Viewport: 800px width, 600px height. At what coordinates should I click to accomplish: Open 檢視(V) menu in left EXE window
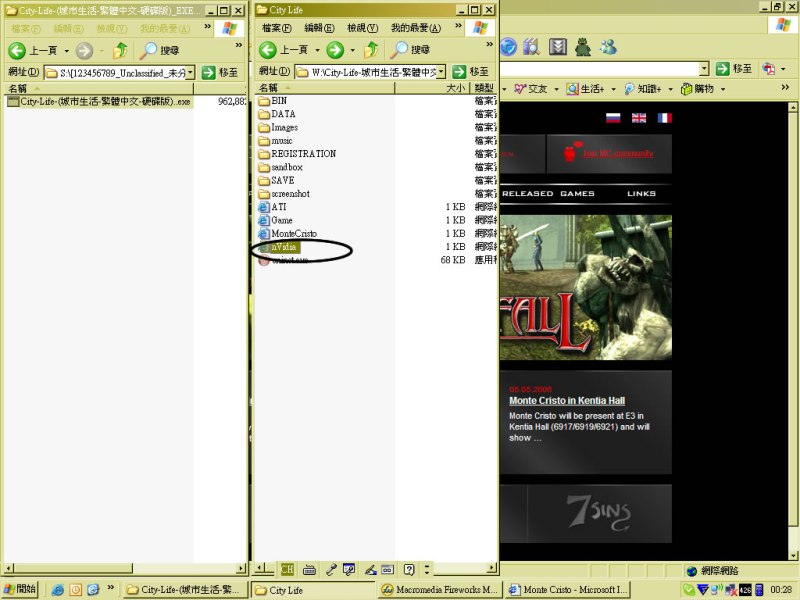tap(111, 29)
